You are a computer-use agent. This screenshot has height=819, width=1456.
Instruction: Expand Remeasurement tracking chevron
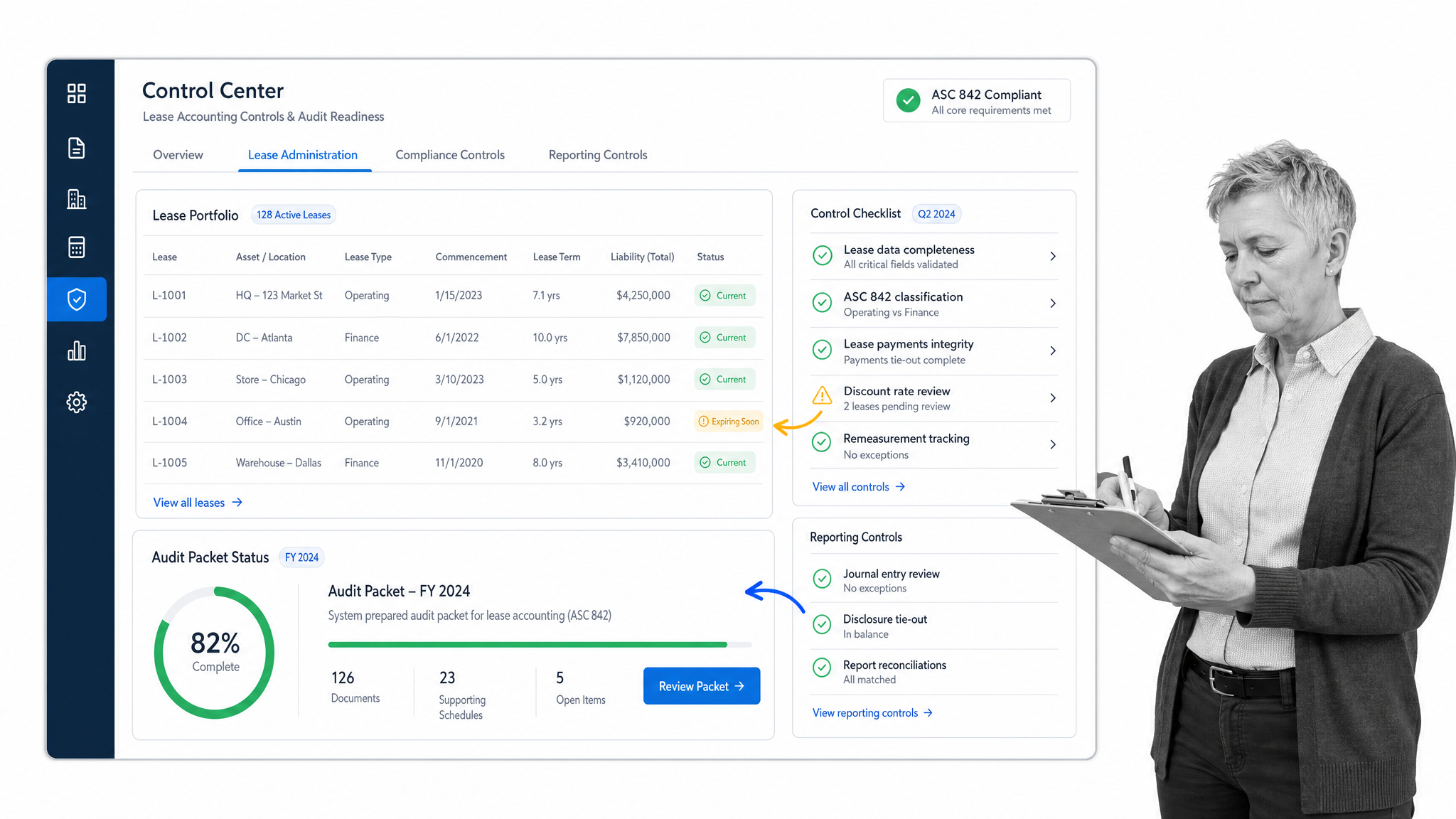(1053, 445)
